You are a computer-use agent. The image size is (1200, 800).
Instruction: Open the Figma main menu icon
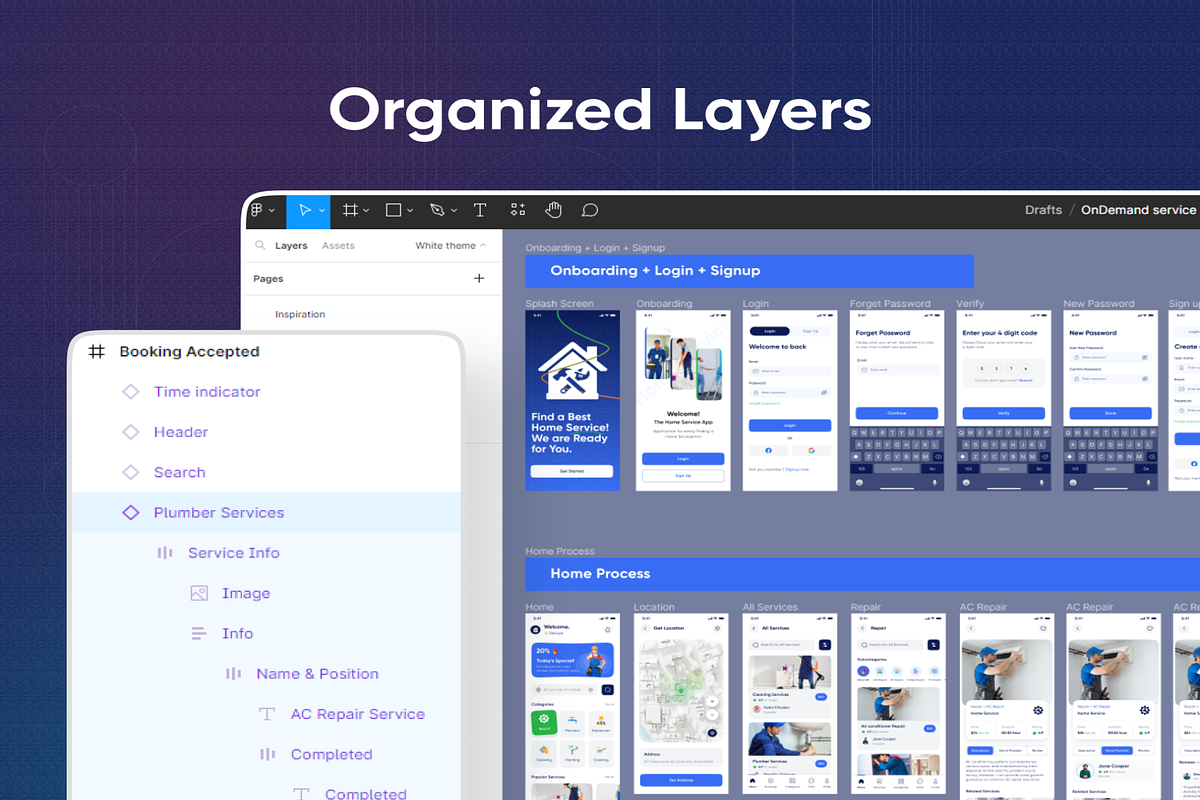257,210
